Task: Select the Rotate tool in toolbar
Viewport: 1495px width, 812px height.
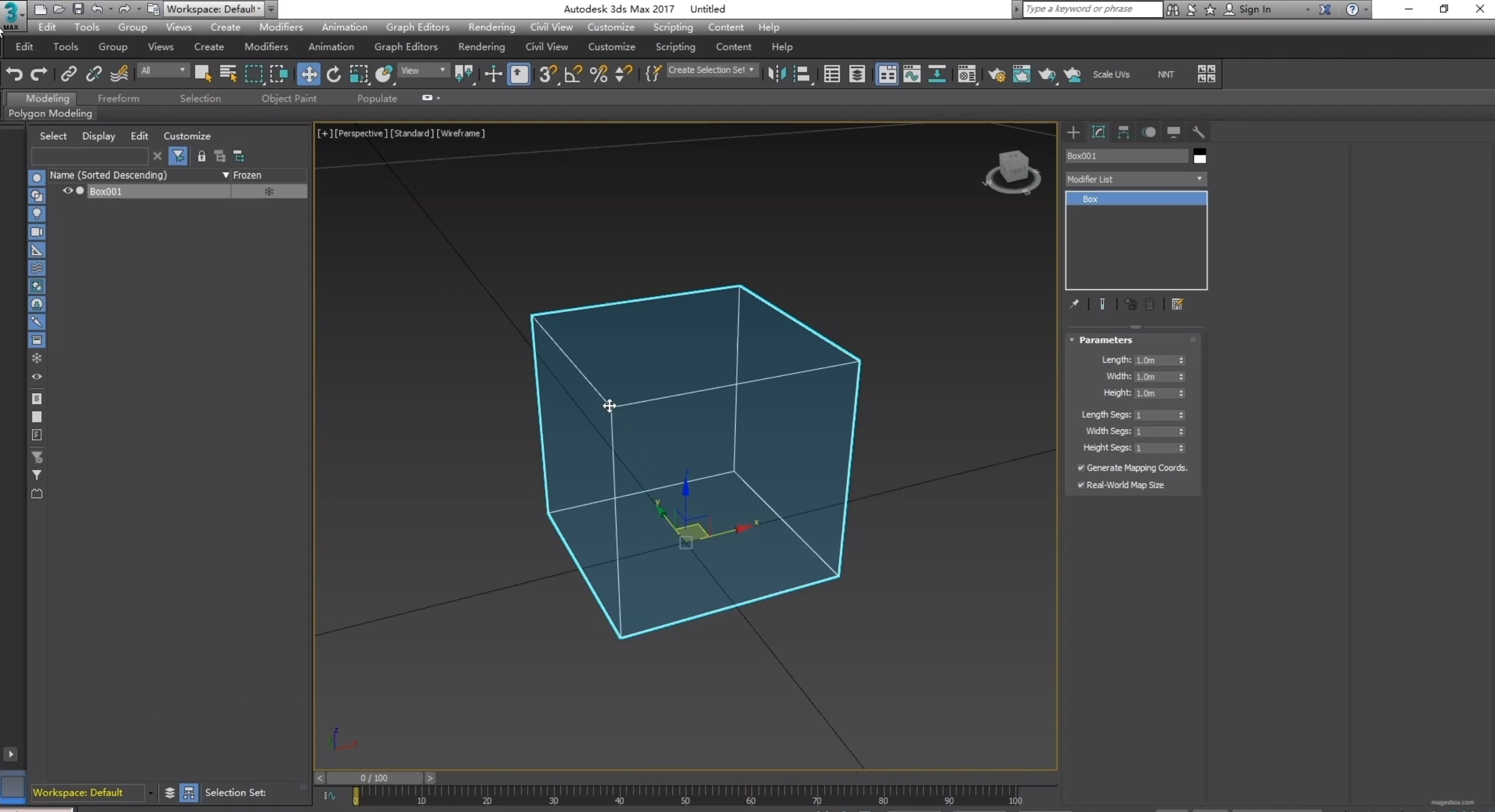Action: click(333, 74)
